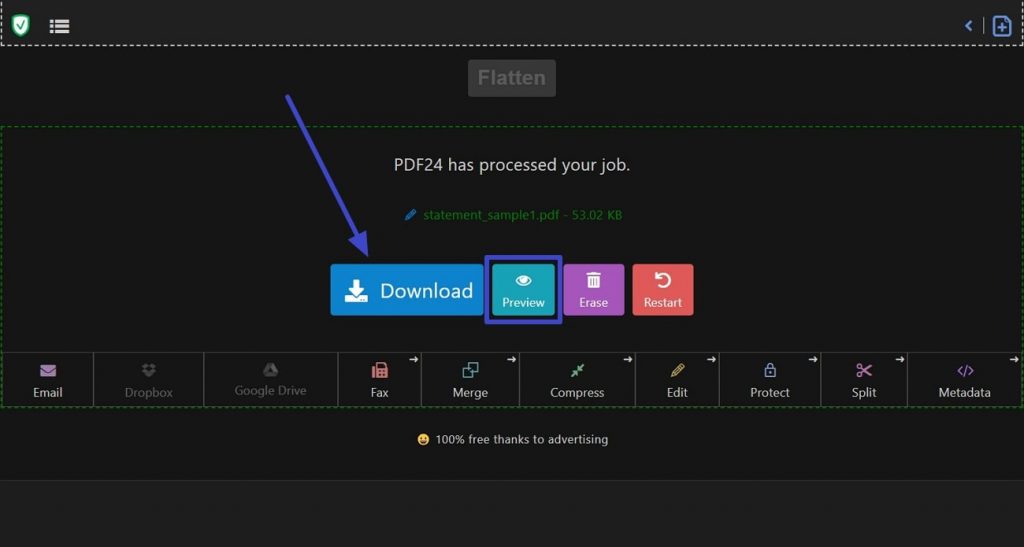Open the Metadata tool
The width and height of the screenshot is (1024, 547).
(x=965, y=380)
